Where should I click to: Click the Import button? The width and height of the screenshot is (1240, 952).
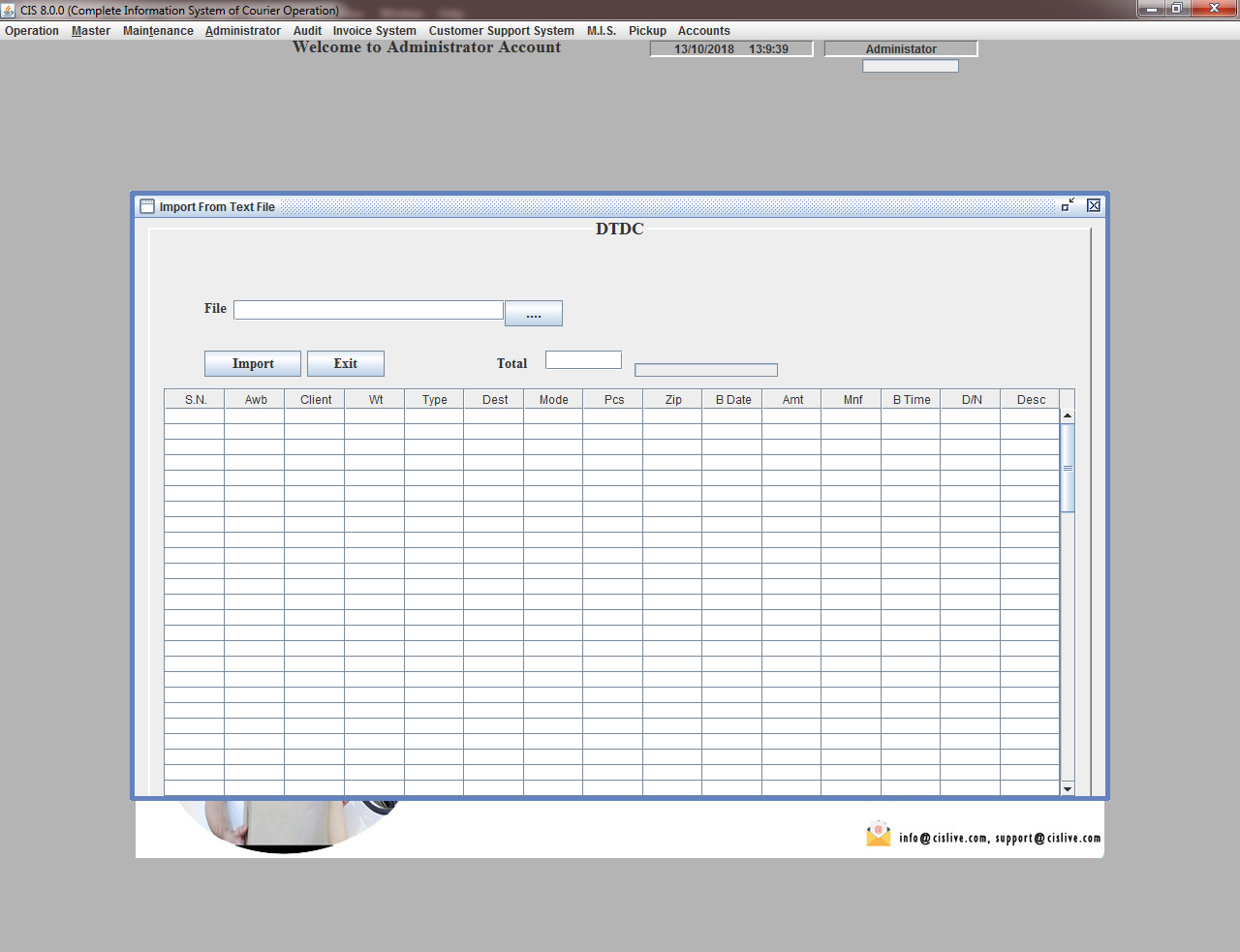pos(253,363)
